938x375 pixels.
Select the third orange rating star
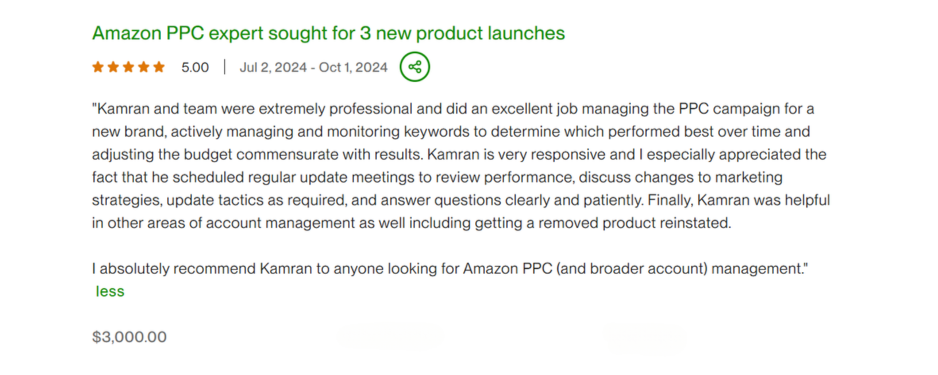click(x=129, y=67)
